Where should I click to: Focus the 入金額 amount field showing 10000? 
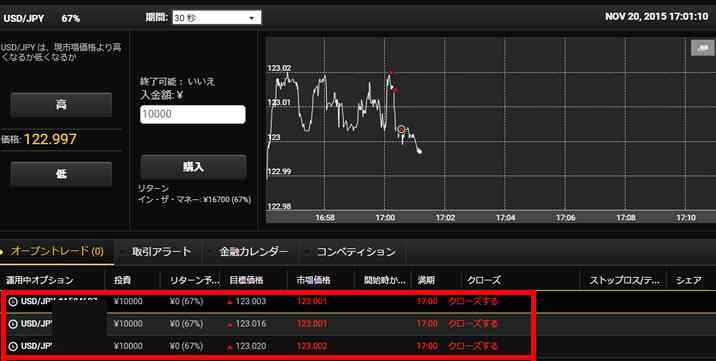tap(193, 114)
